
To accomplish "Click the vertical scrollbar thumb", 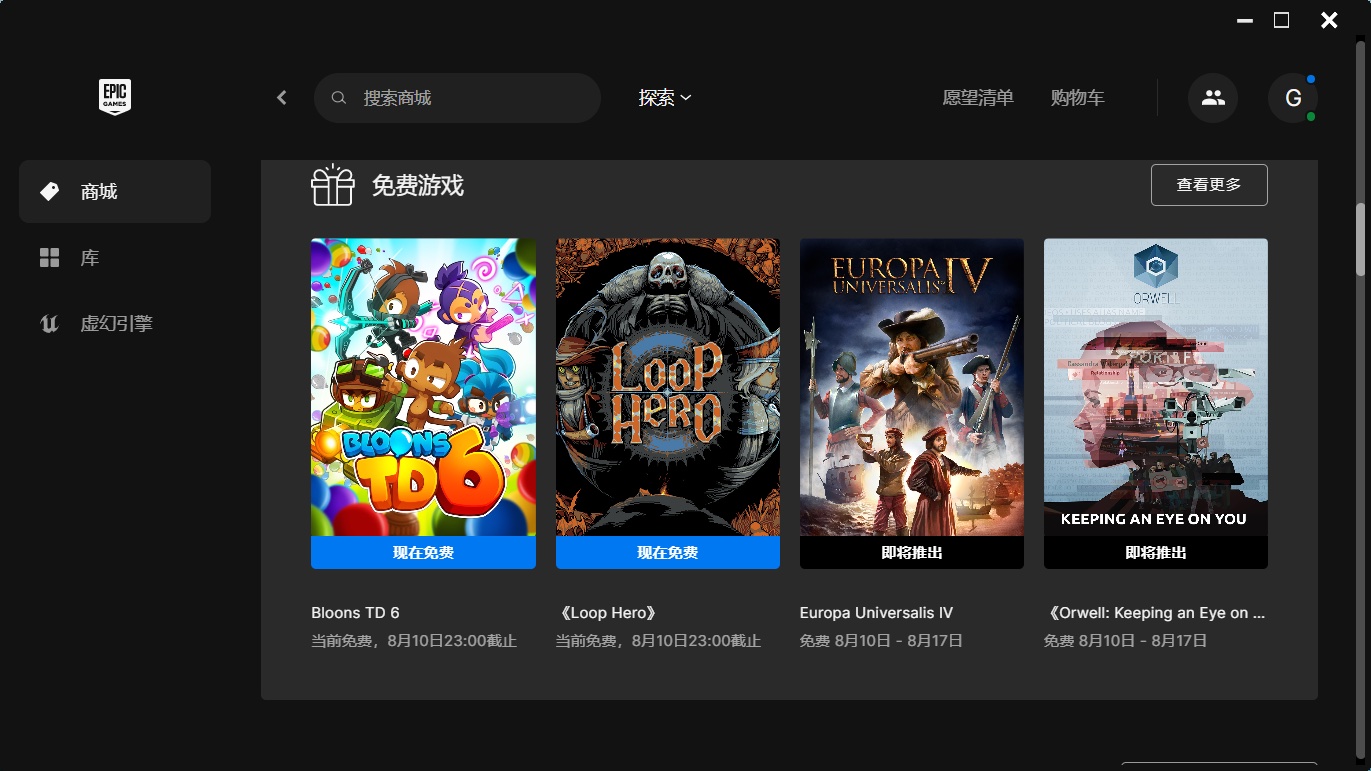I will point(1361,239).
